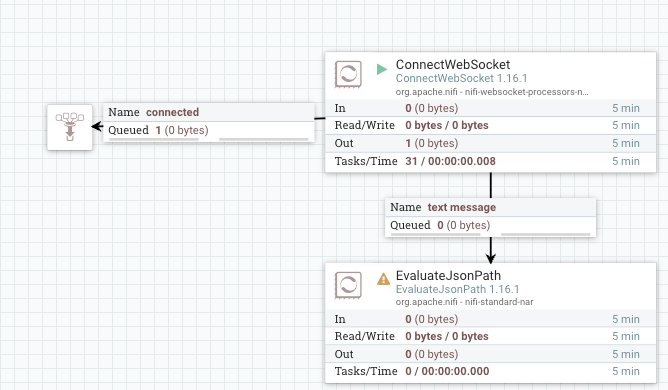This screenshot has width=668, height=390.
Task: Click the right queue bar under connected connection
Action: click(x=264, y=139)
